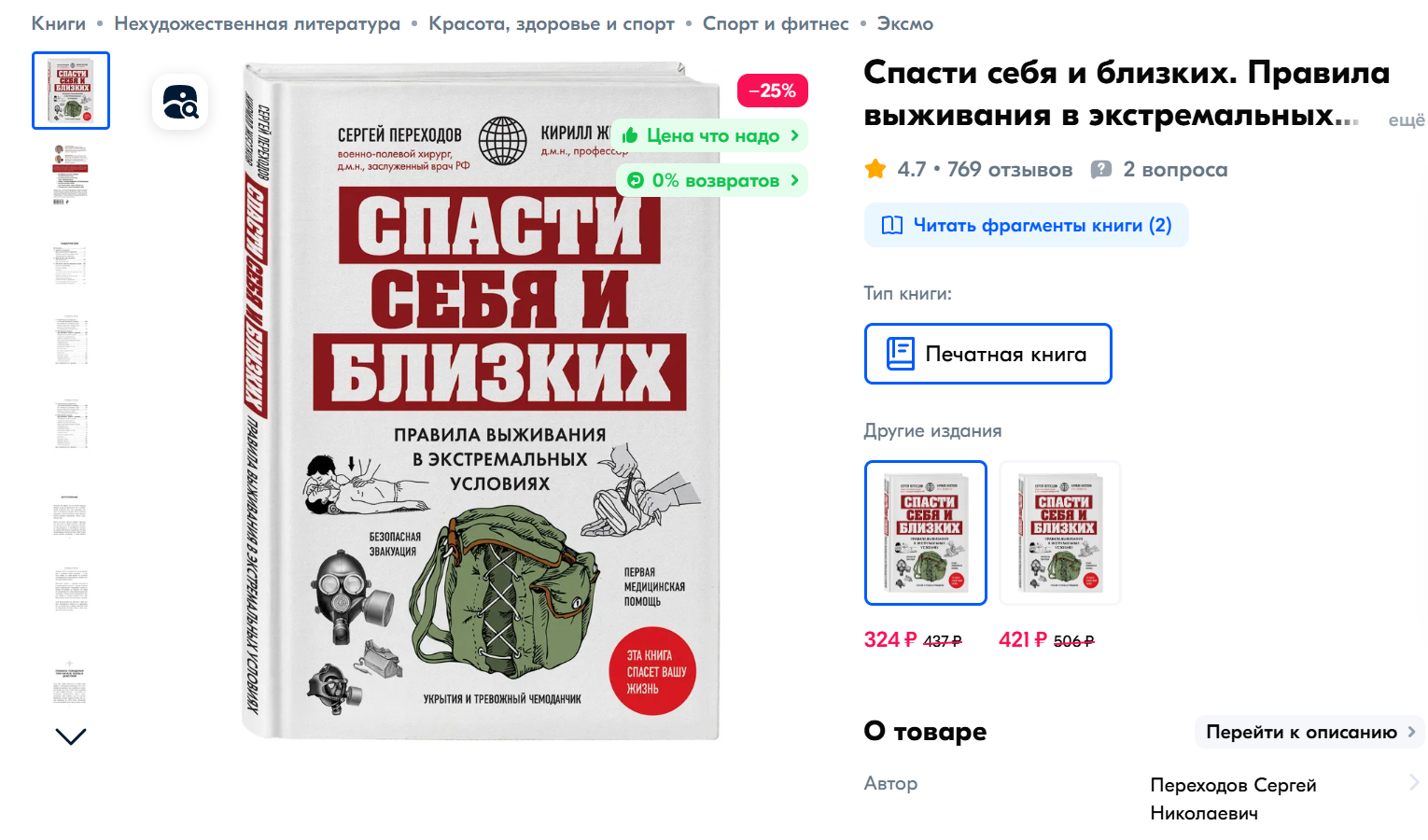The image size is (1428, 840).
Task: Click the thumbs-up 'Цена что надо' badge
Action: tap(710, 135)
